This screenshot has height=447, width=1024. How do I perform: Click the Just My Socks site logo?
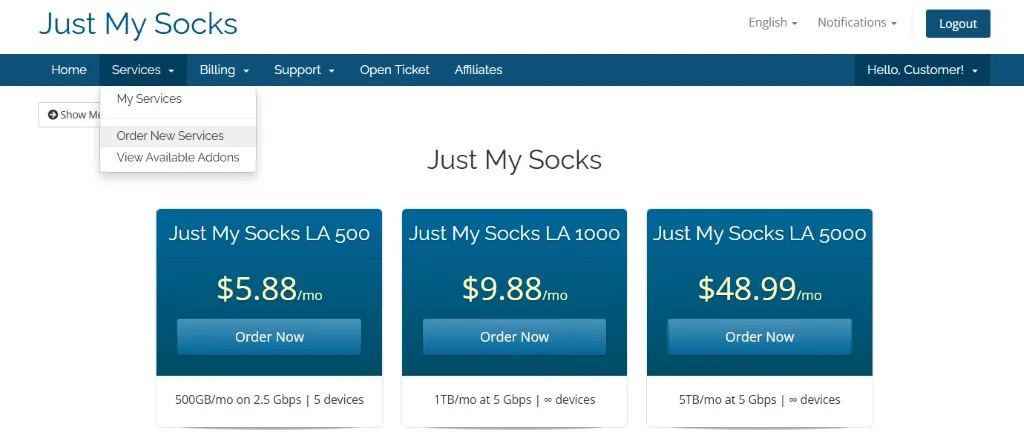tap(138, 24)
